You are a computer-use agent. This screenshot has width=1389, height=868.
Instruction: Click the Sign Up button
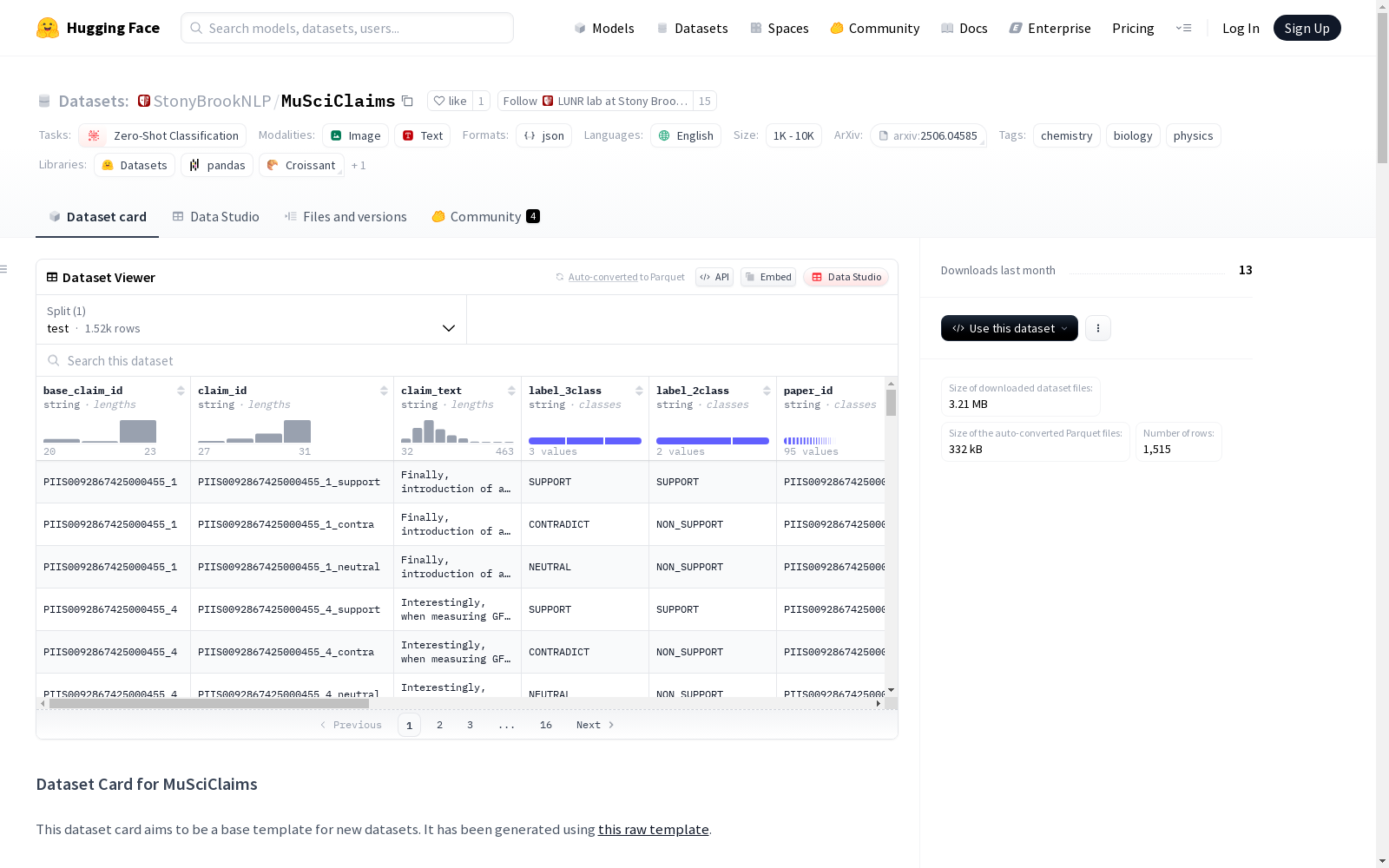tap(1307, 28)
